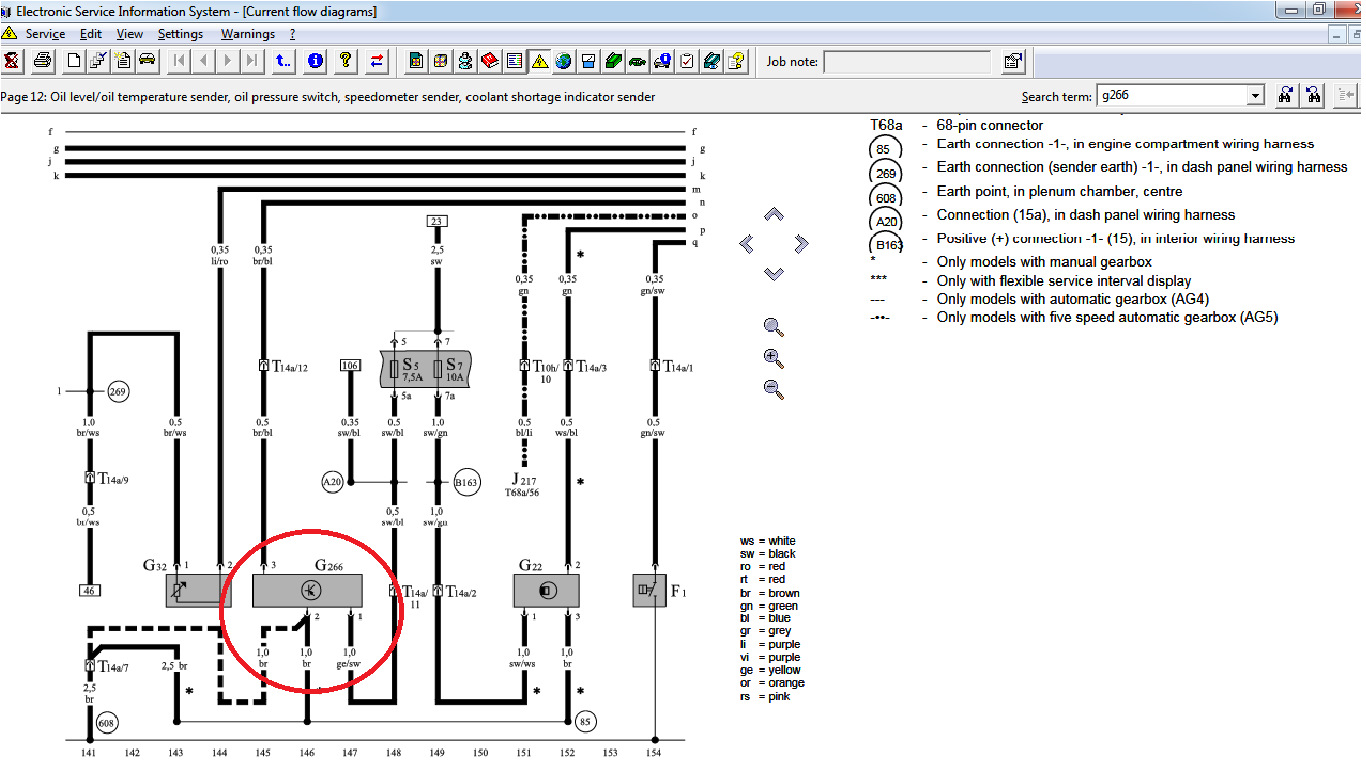Open the Settings menu
This screenshot has height=768, width=1366.
(x=181, y=34)
